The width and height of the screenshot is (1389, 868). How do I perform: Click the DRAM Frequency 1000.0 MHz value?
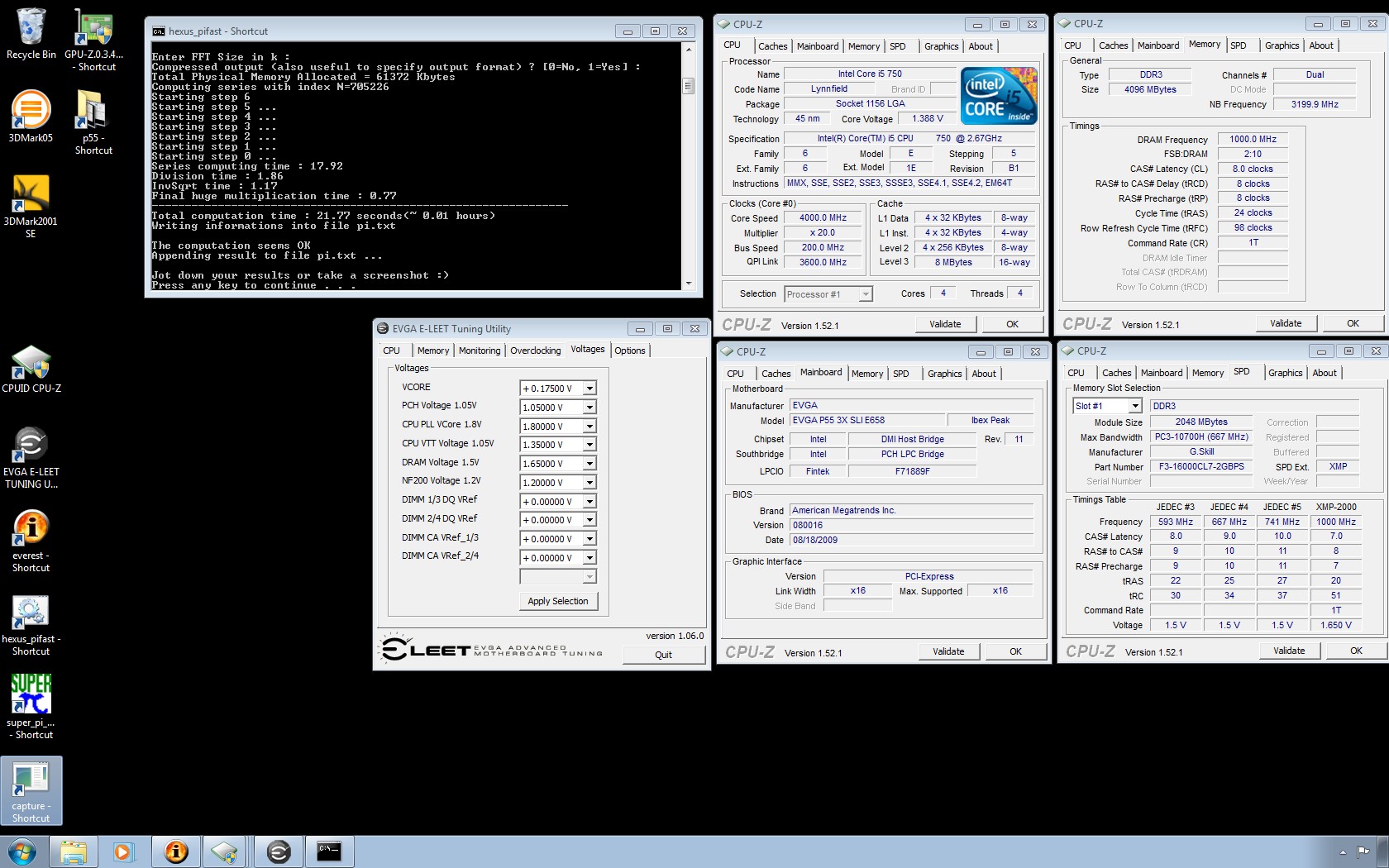1253,140
